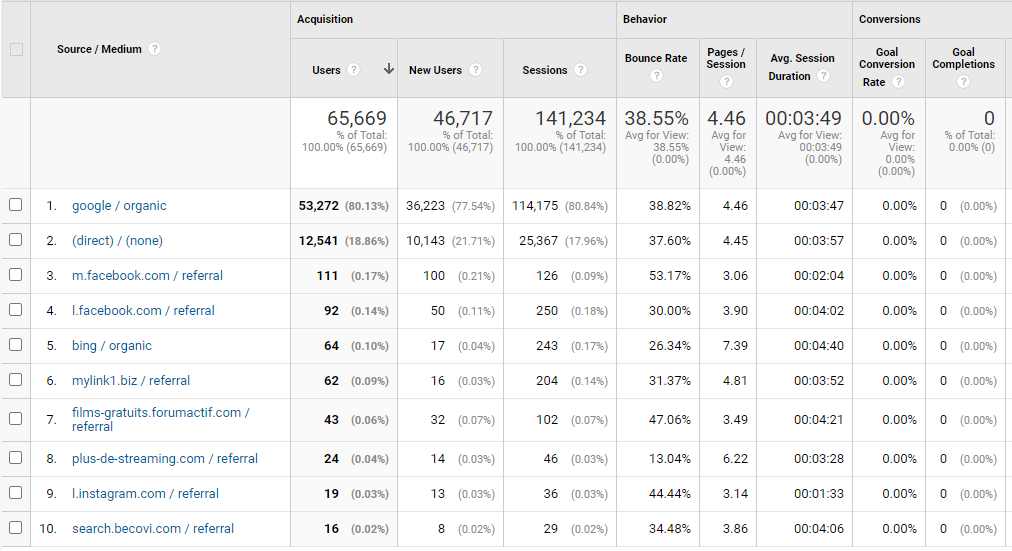Click help icon next to New Users
Image resolution: width=1012 pixels, height=551 pixels.
(475, 70)
